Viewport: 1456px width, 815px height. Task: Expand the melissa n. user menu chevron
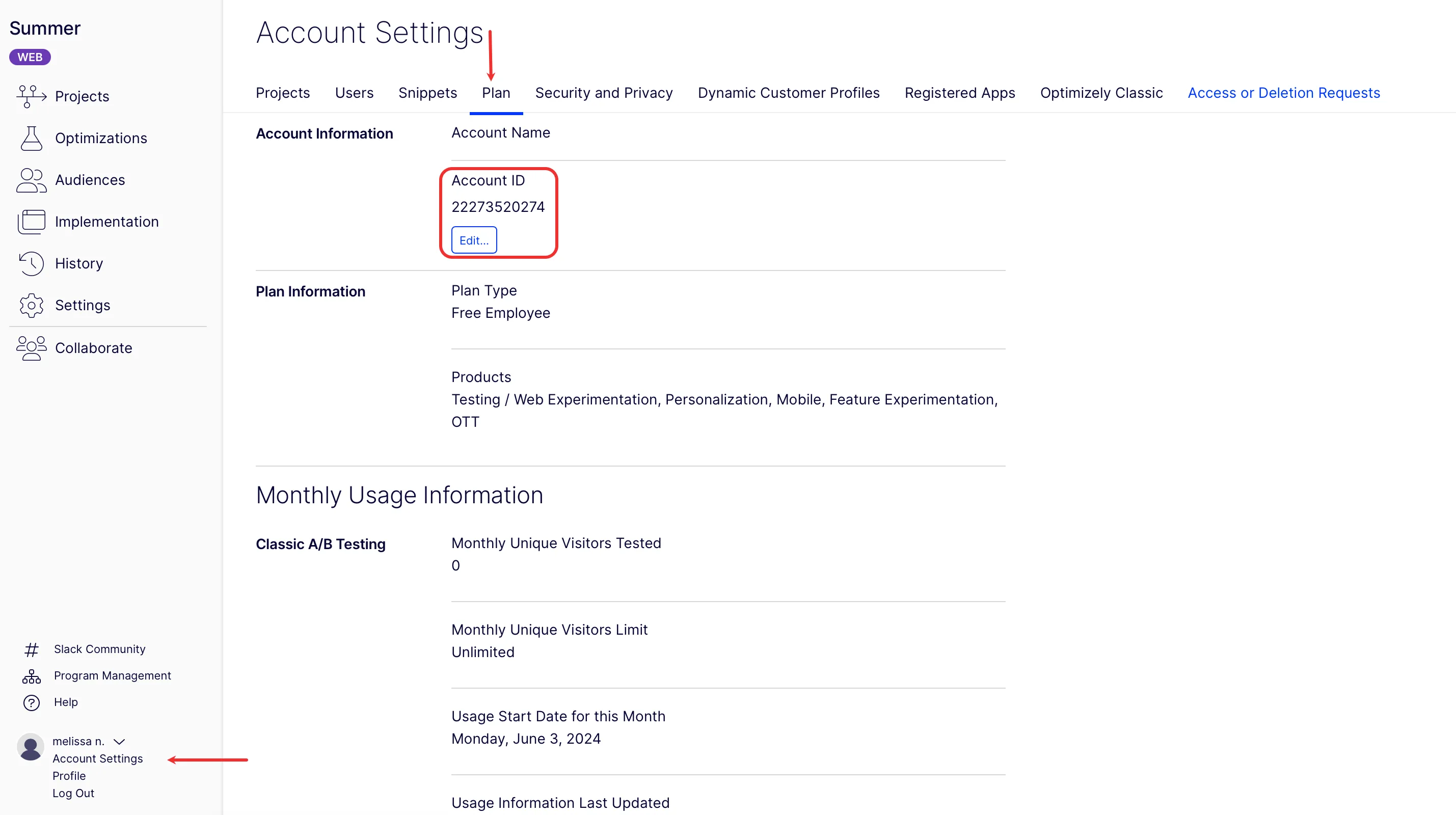119,742
